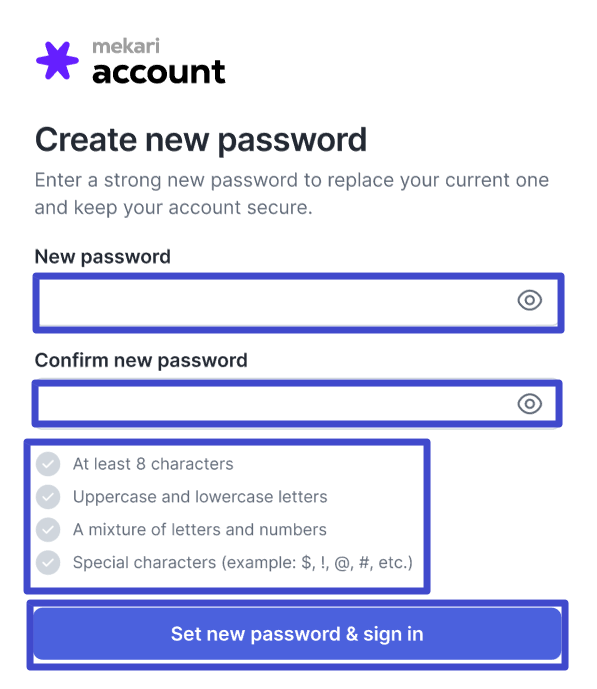Click the purple Mekari star logo

[57, 61]
